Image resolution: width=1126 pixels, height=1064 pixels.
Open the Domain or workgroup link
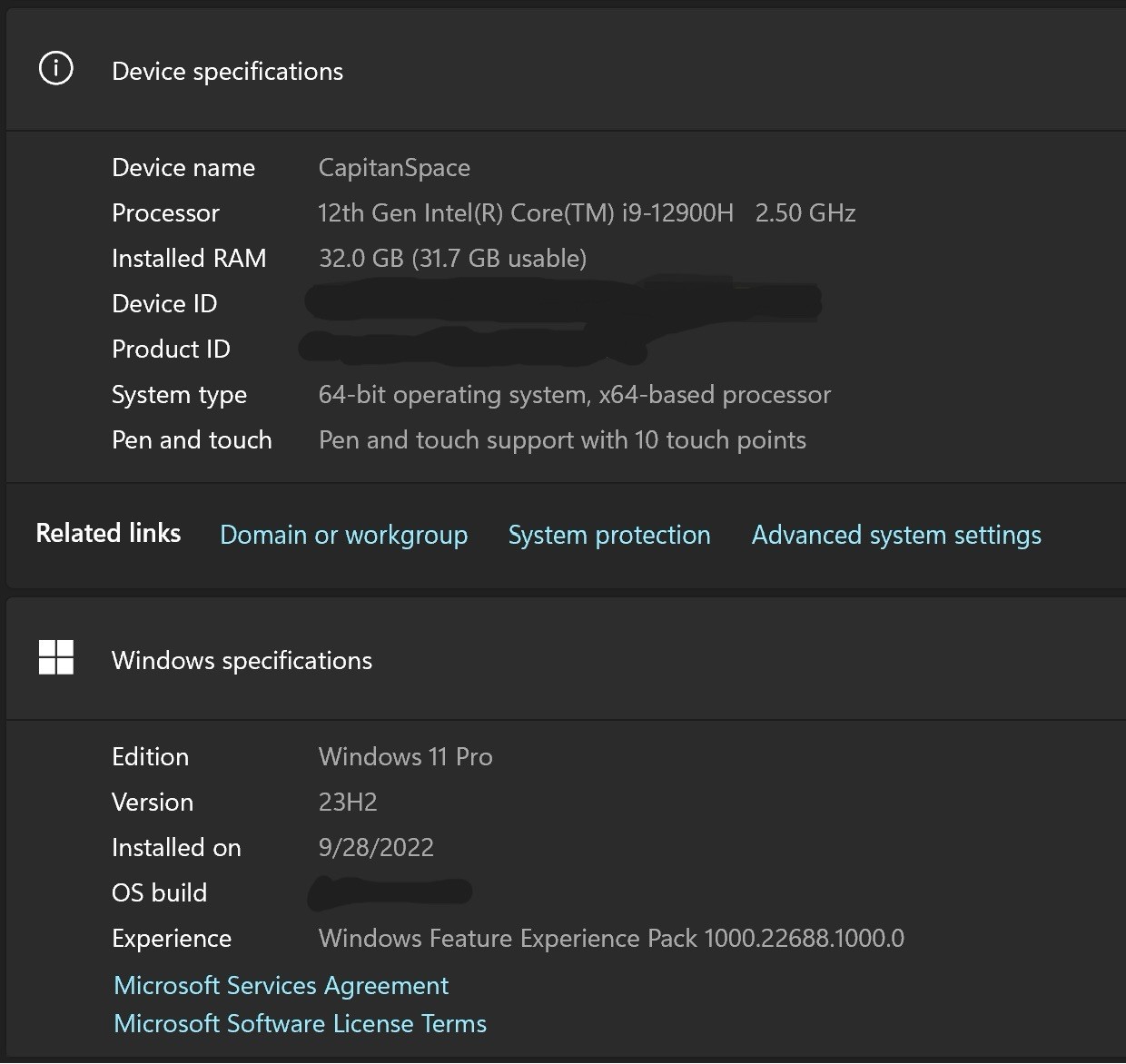[343, 535]
